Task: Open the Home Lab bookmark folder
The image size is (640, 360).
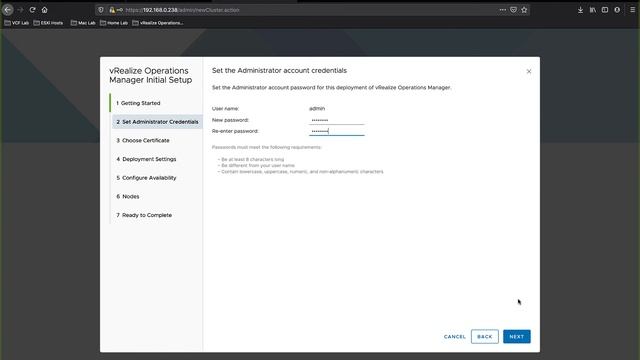Action: [x=114, y=23]
